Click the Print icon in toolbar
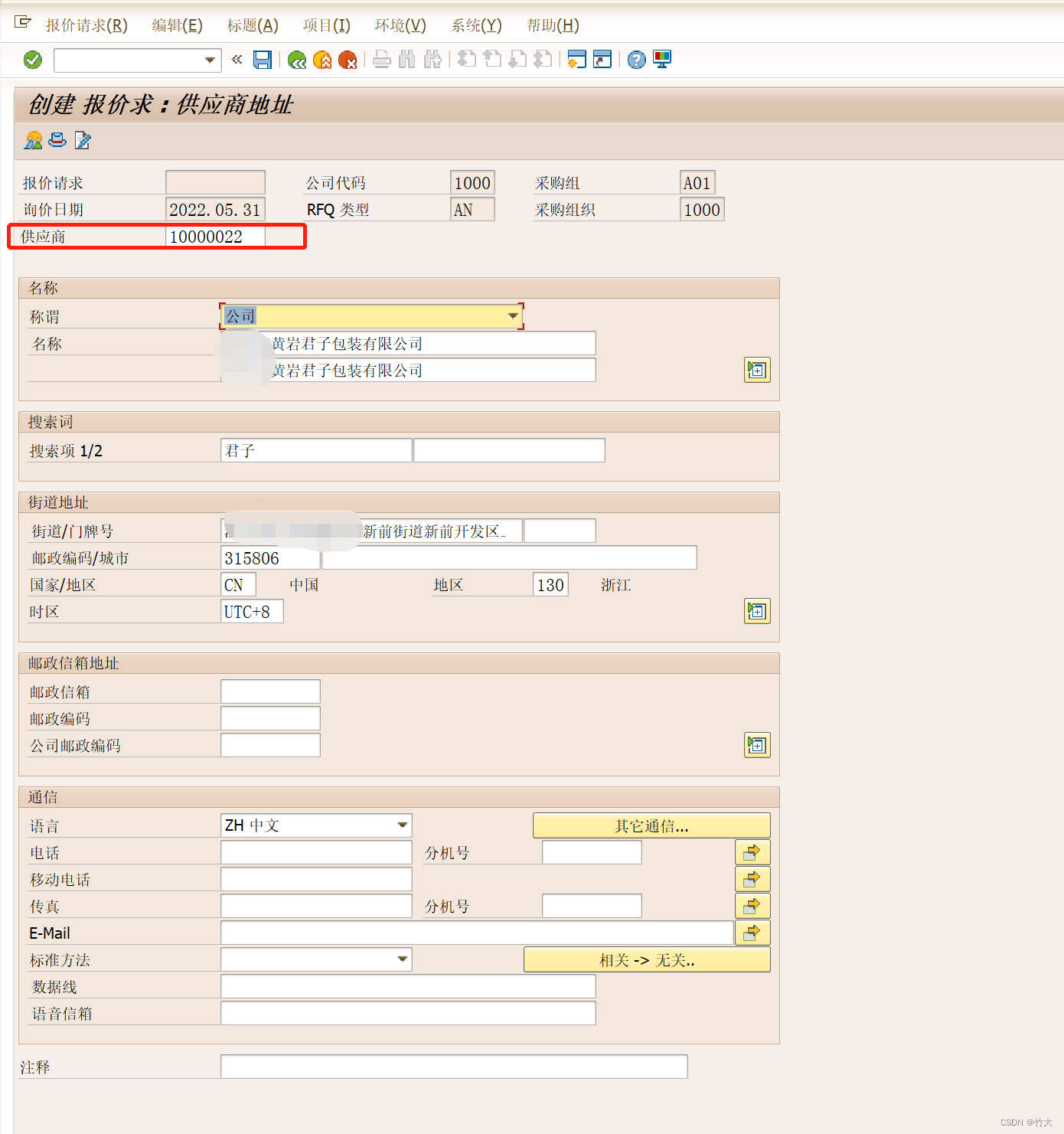Screen dimensions: 1064x1134 click(x=382, y=60)
